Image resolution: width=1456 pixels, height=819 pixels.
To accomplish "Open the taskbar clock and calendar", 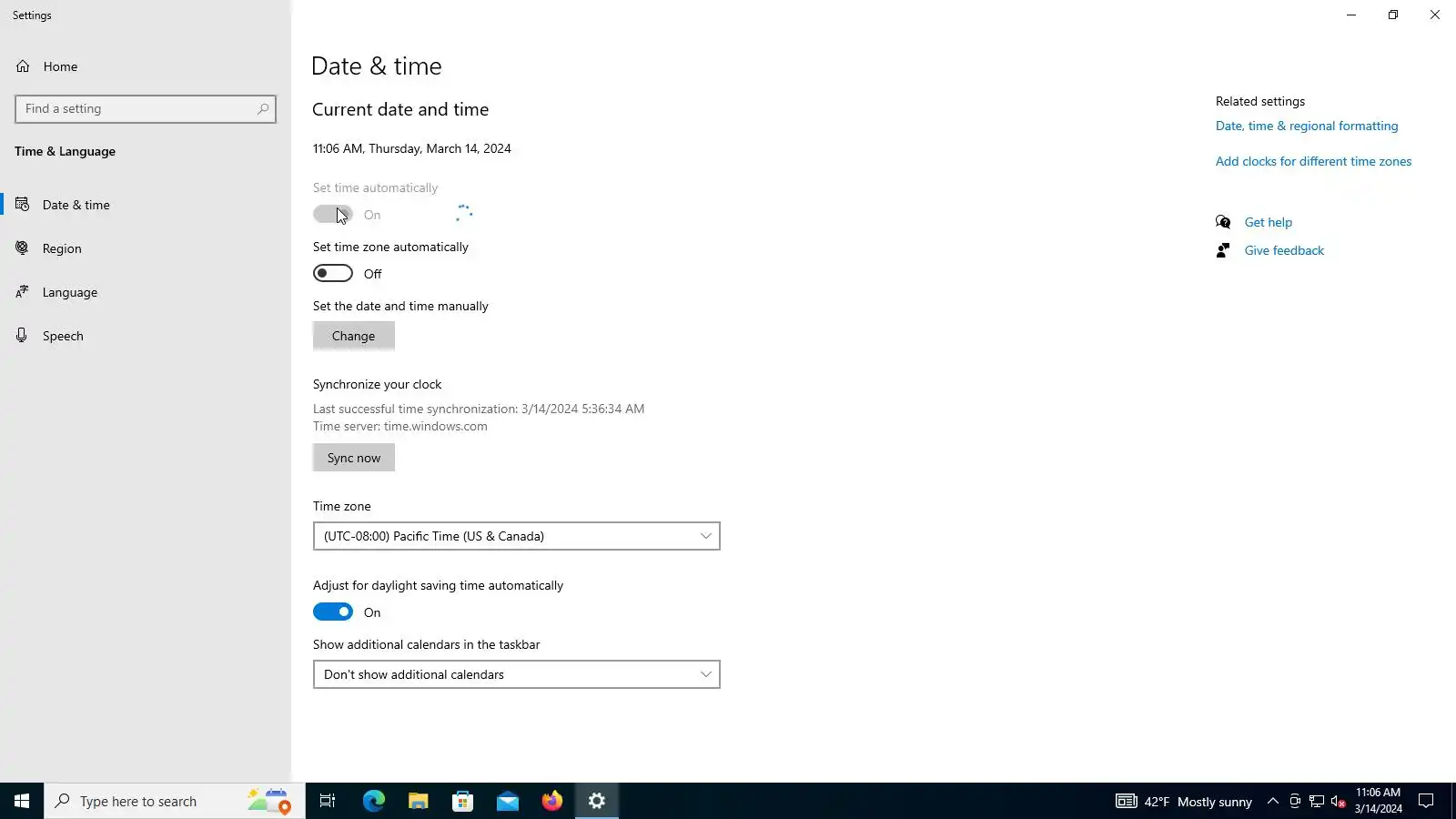I will tap(1379, 801).
